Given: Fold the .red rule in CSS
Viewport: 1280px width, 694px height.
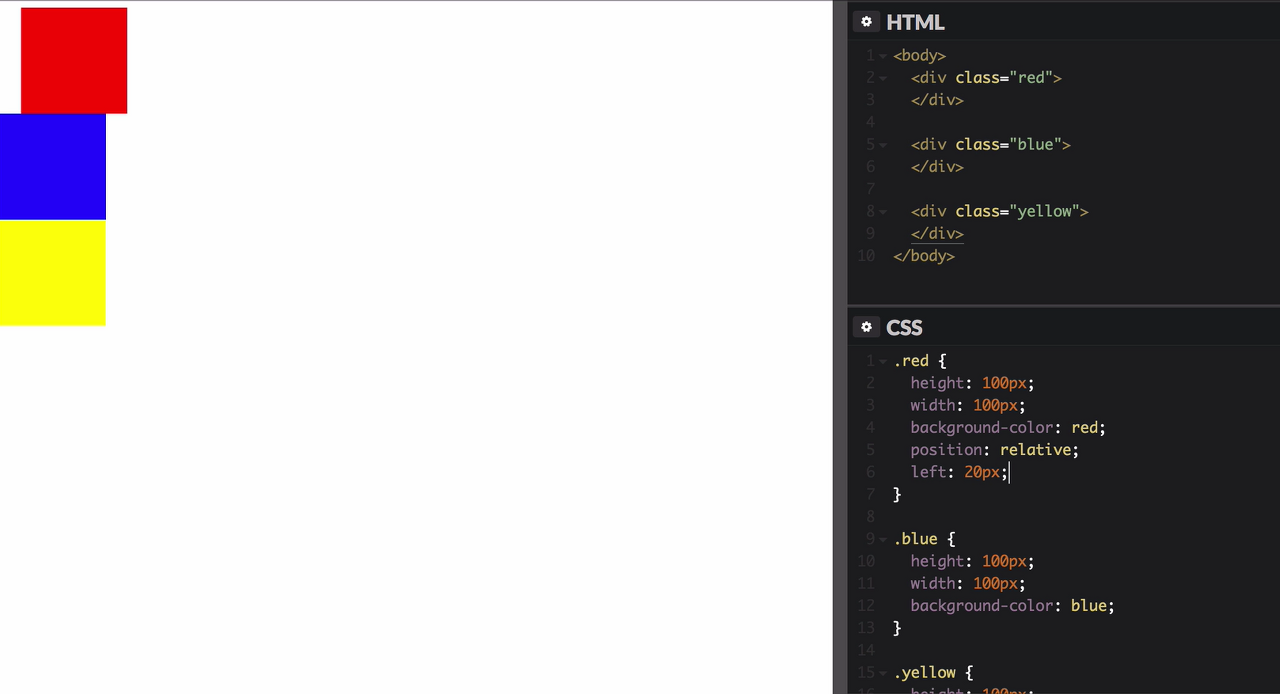Looking at the screenshot, I should point(883,361).
